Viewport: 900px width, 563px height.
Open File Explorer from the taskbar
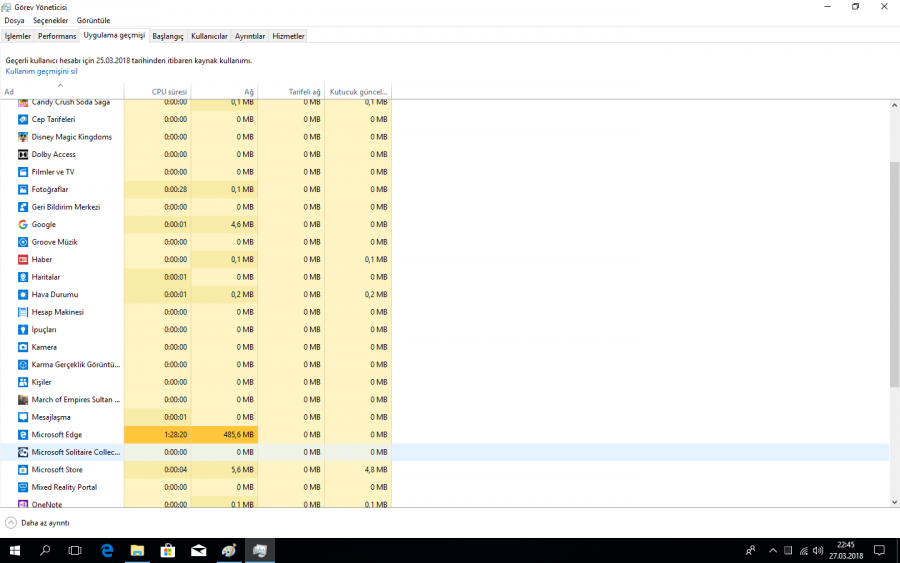[x=137, y=551]
